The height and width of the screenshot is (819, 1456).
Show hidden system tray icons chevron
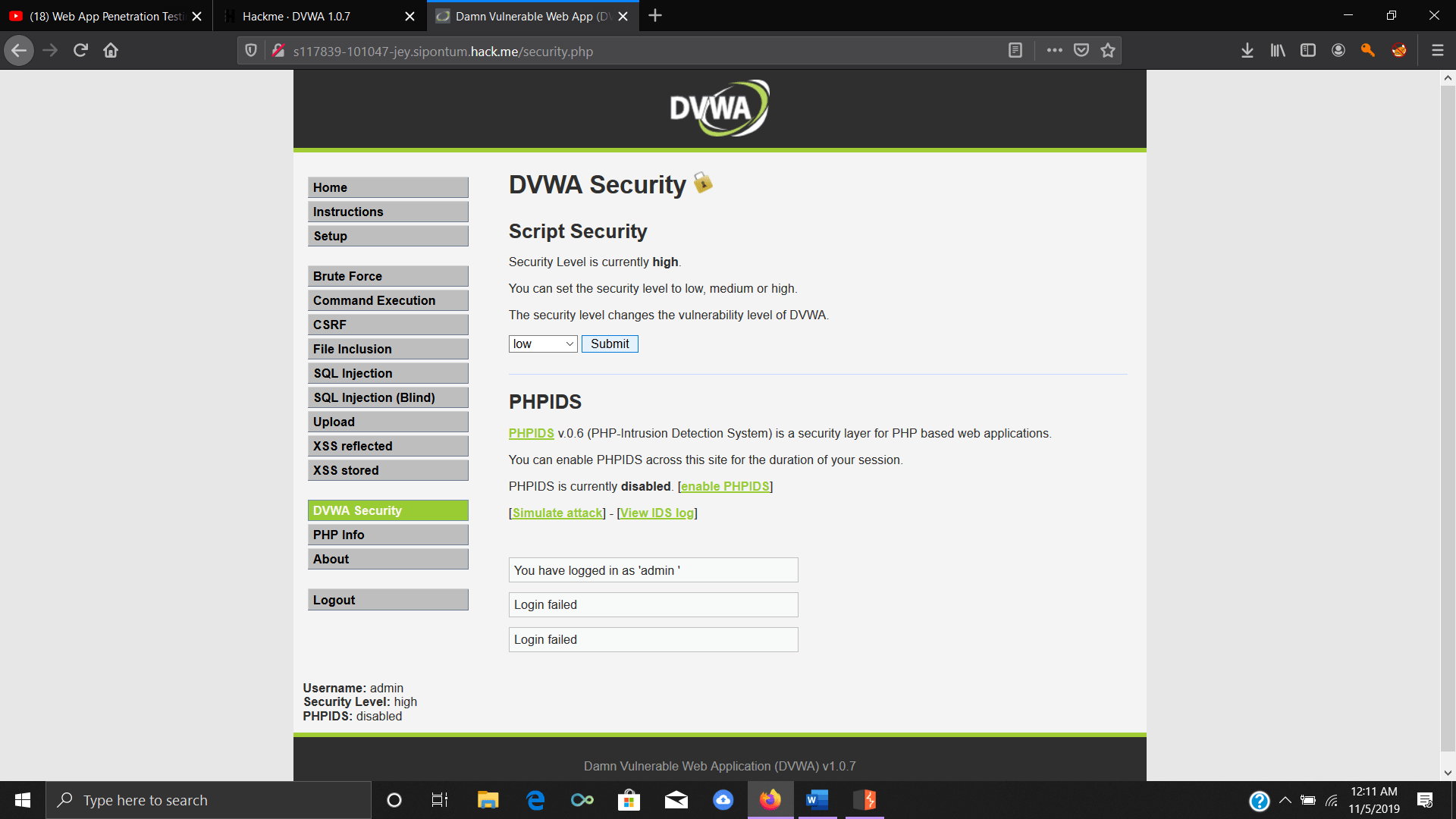tap(1285, 800)
